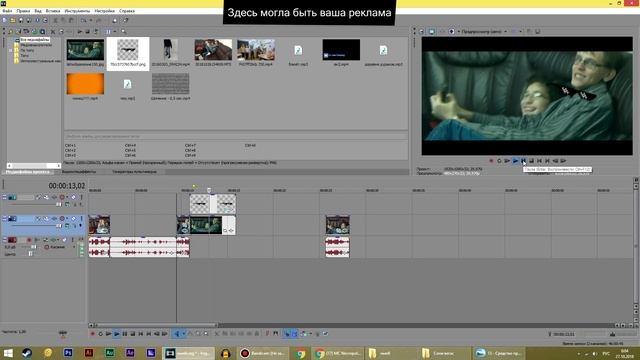
Task: Click the Undo icon in main toolbar
Action: pyautogui.click(x=83, y=20)
